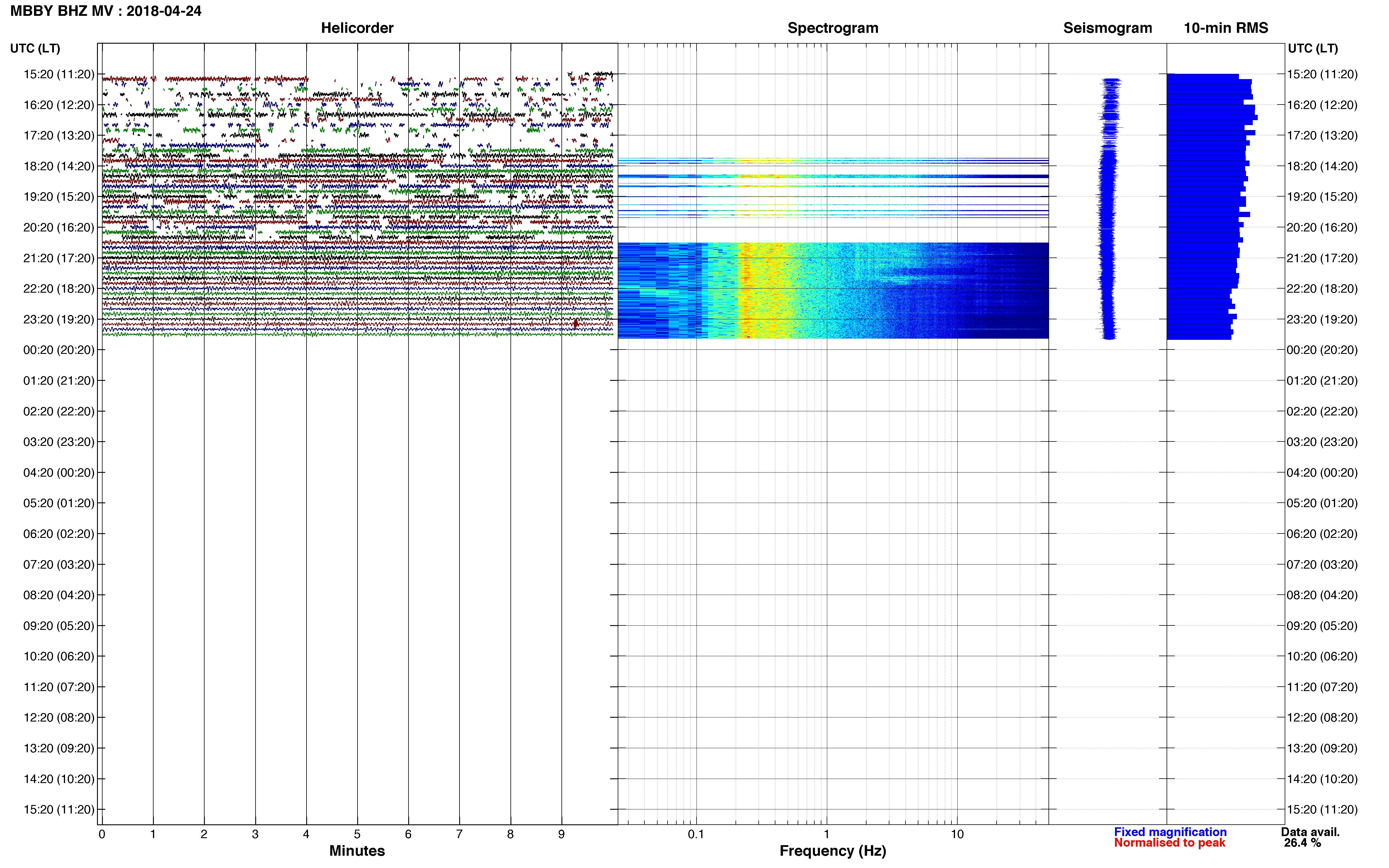Click right-axis time label 13:20 (09:20)

coord(1322,748)
